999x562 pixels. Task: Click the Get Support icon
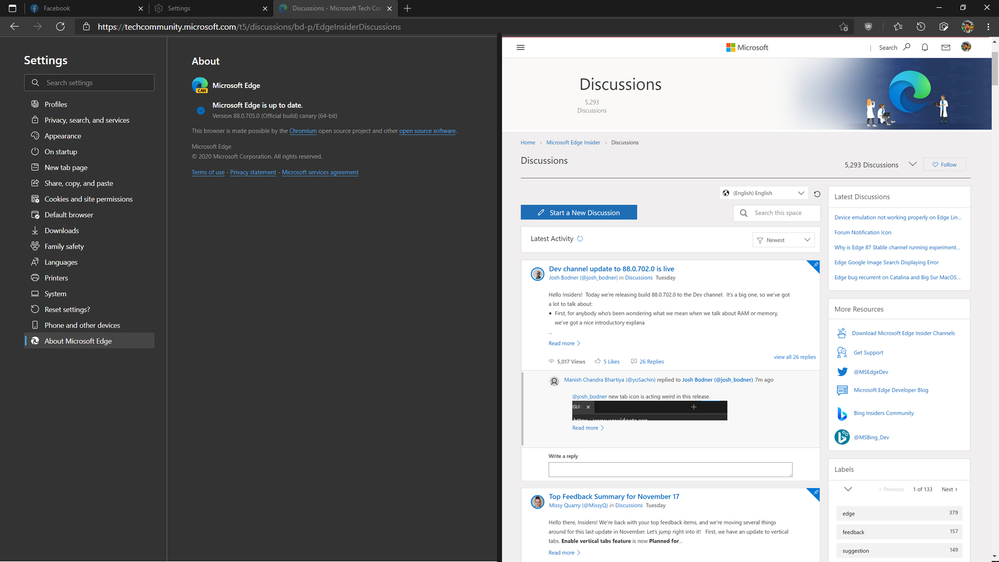tap(842, 352)
